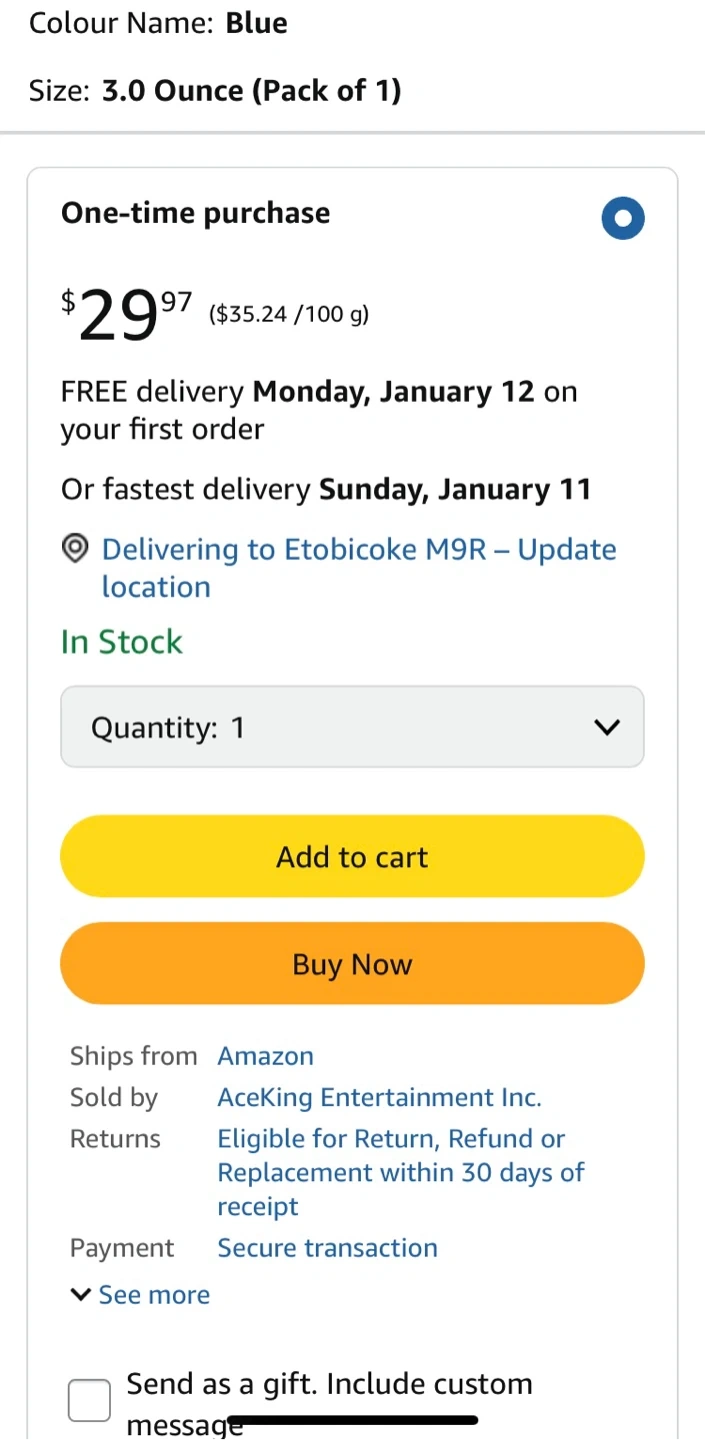705x1440 pixels.
Task: Open the Amazon link beside Ships from
Action: coord(265,1056)
